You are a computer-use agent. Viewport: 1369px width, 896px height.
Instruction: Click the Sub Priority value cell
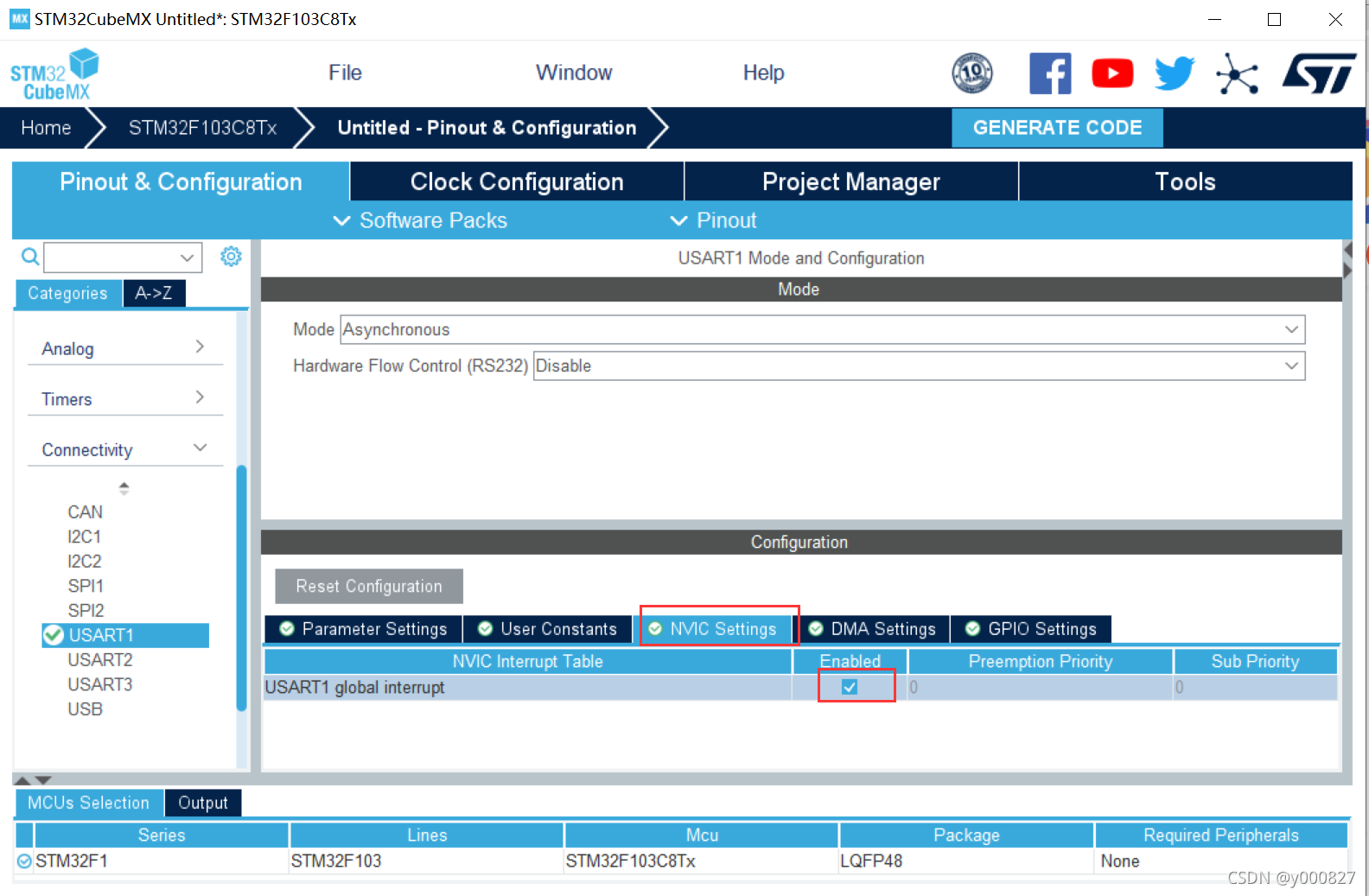[x=1256, y=687]
